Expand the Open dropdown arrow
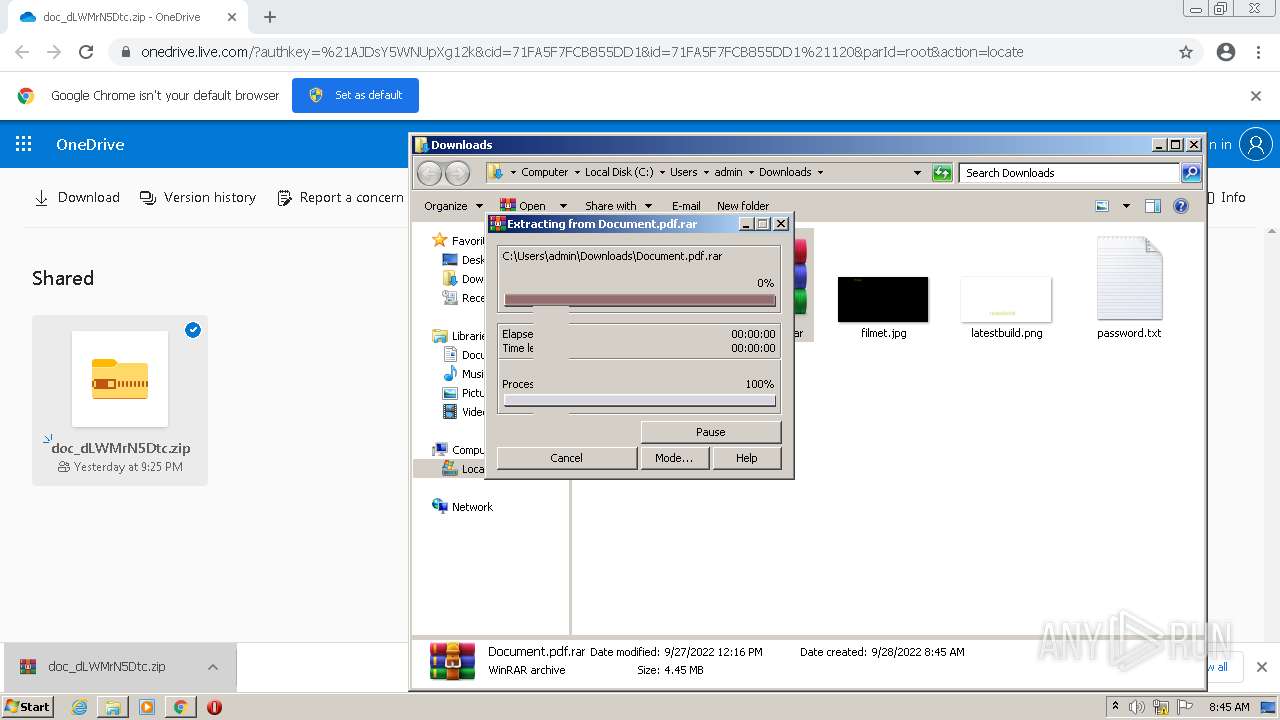Viewport: 1280px width, 720px height. pyautogui.click(x=563, y=206)
